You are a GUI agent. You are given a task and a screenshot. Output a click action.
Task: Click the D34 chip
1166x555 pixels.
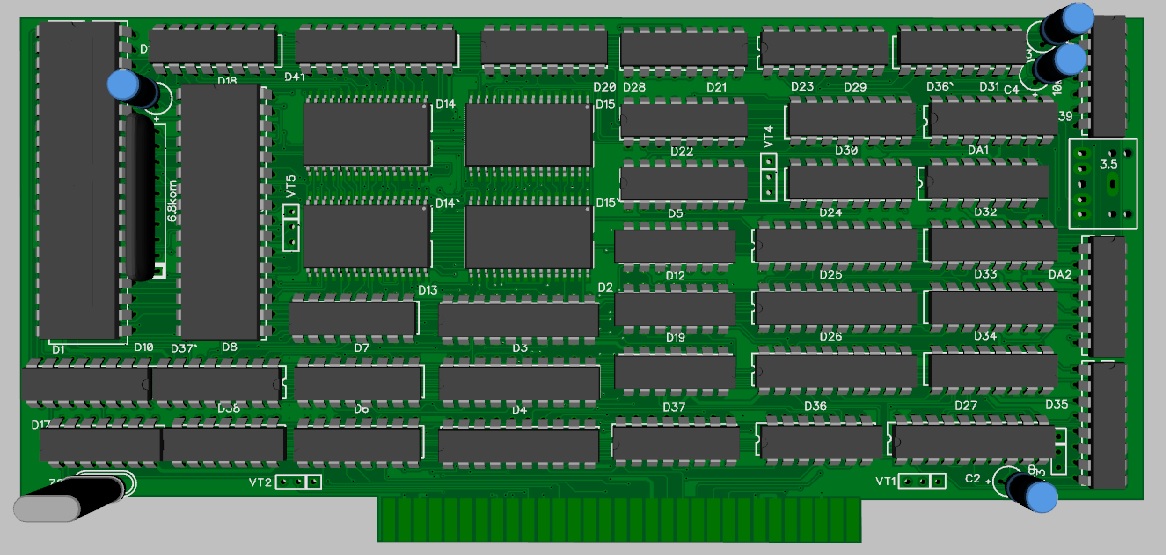pos(992,308)
